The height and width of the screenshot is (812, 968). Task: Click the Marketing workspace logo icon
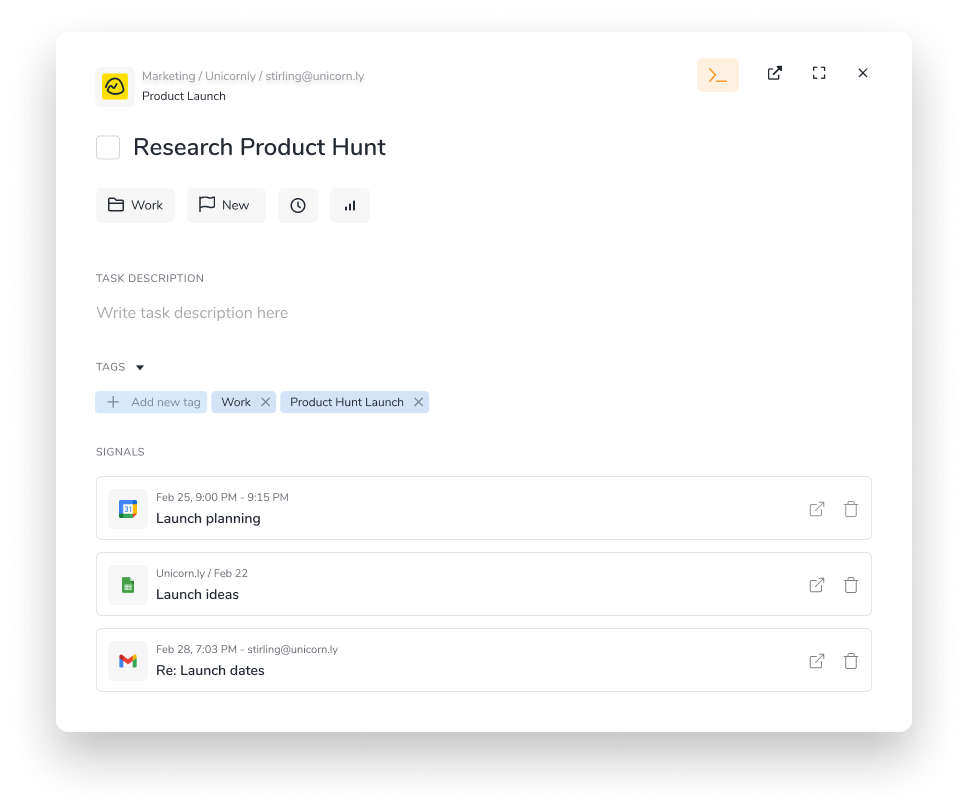[115, 87]
